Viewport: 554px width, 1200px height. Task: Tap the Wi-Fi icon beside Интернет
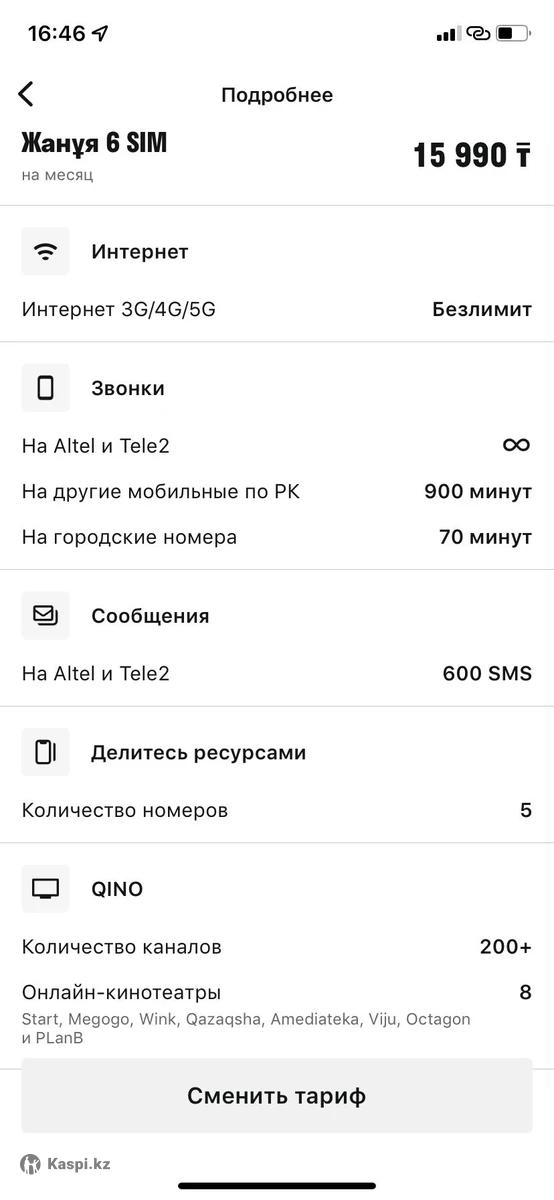click(46, 252)
